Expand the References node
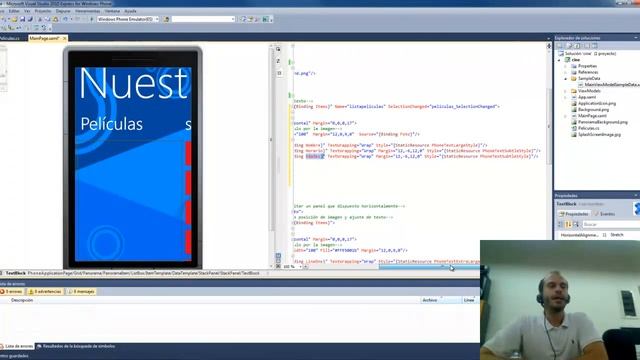The height and width of the screenshot is (360, 640). pos(566,72)
